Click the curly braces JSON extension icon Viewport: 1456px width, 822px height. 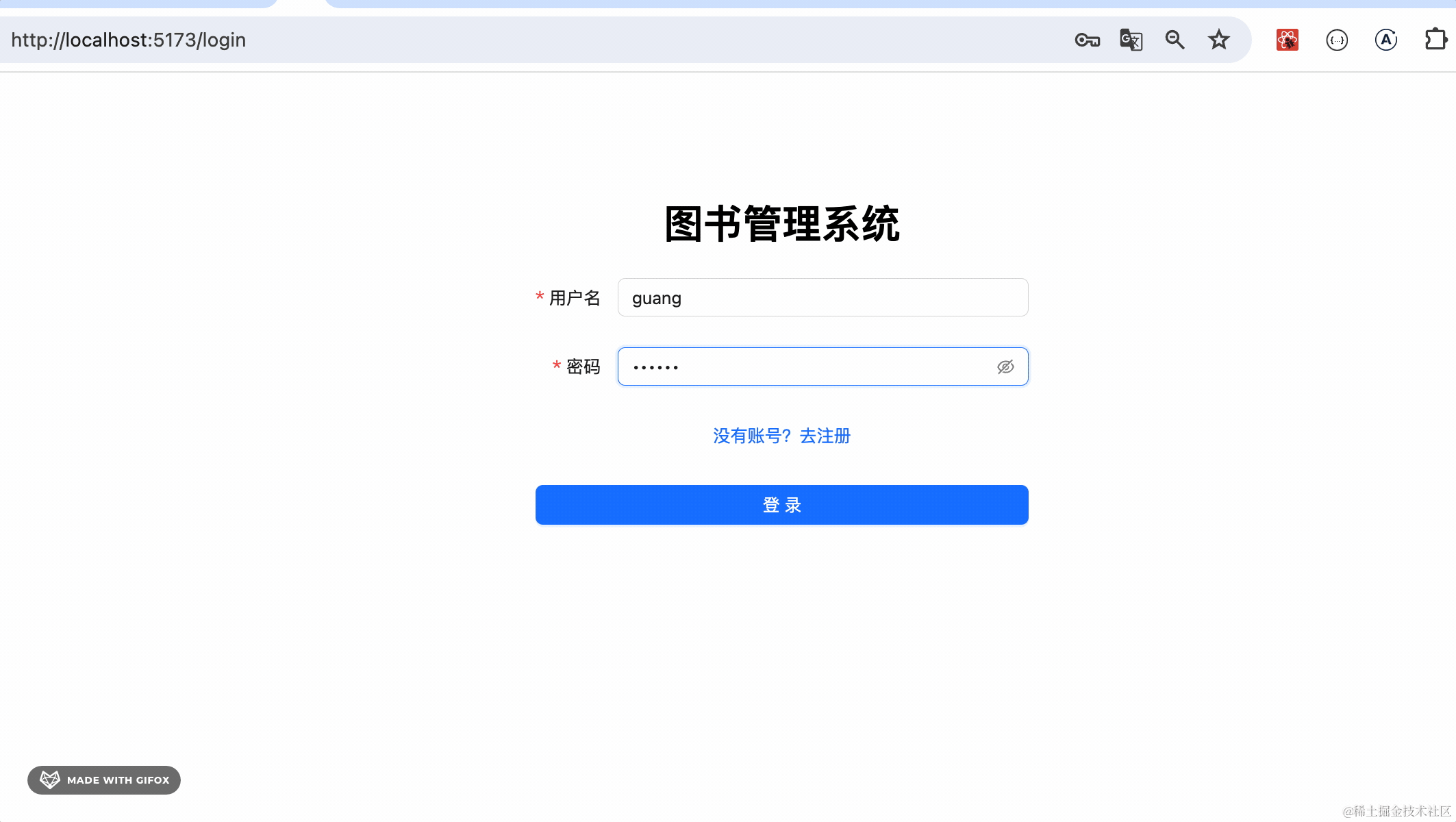(1336, 40)
